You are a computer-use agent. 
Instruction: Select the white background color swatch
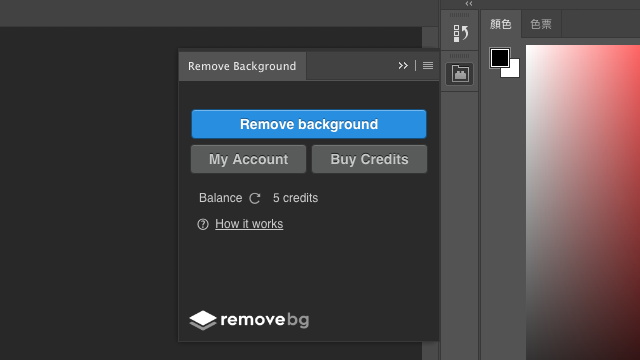[514, 71]
